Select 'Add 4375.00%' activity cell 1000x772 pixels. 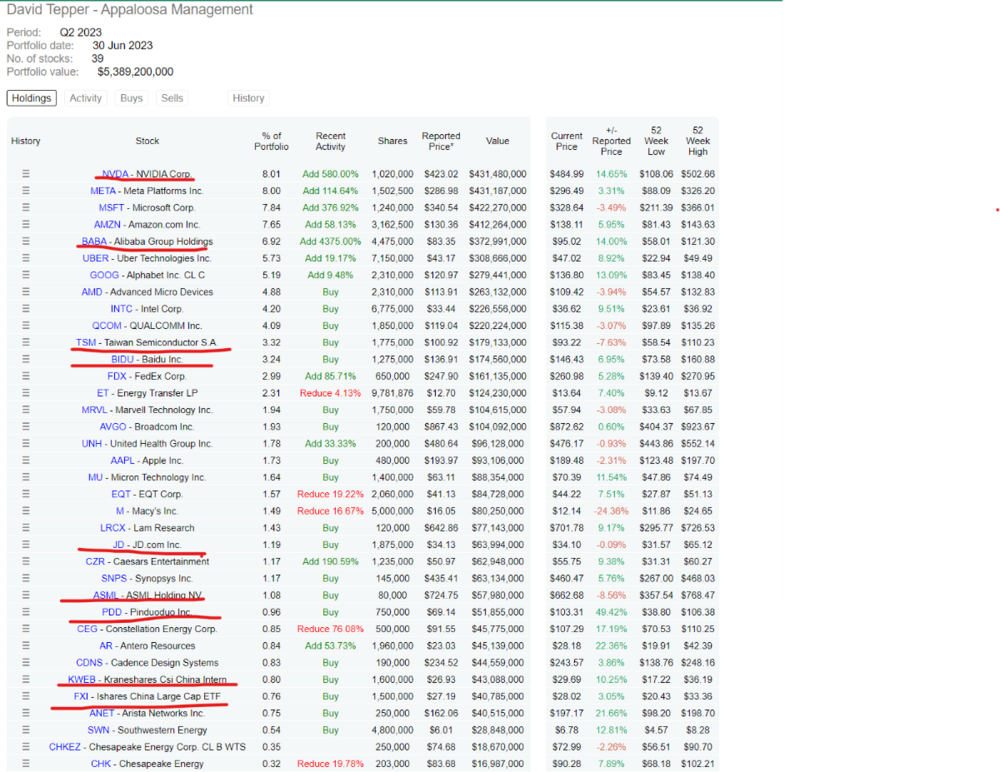[330, 241]
